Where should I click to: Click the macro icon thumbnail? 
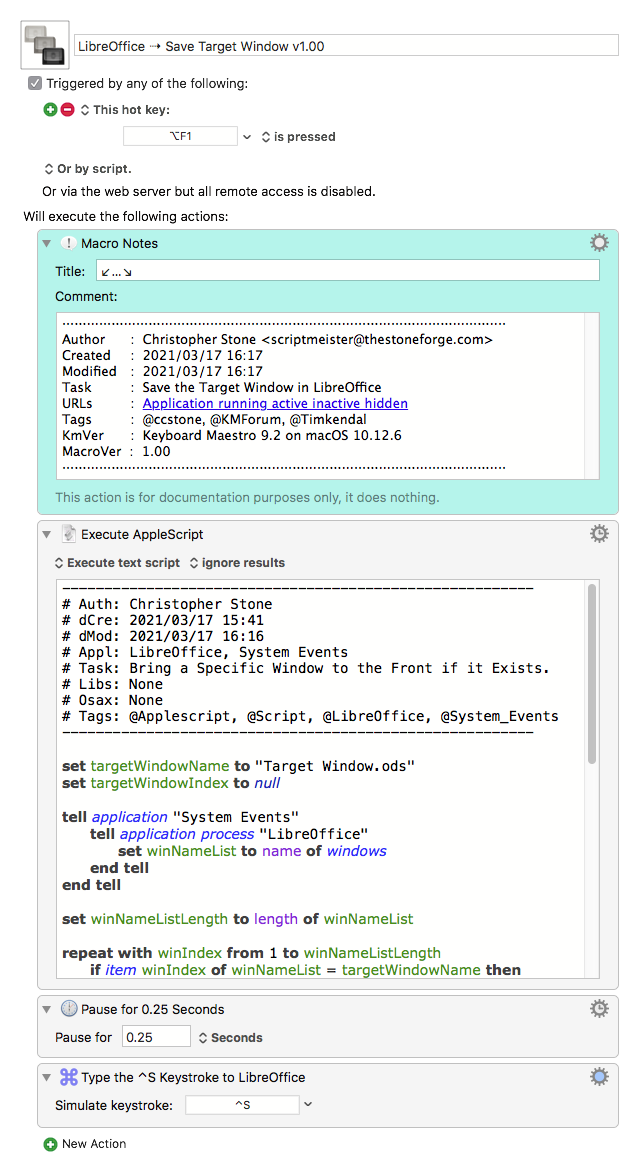pos(45,45)
